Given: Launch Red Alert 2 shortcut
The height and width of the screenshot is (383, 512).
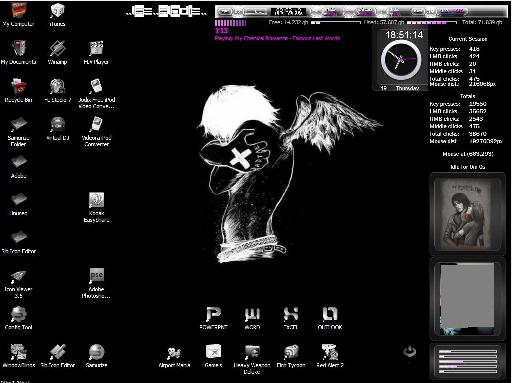Looking at the screenshot, I should click(330, 356).
